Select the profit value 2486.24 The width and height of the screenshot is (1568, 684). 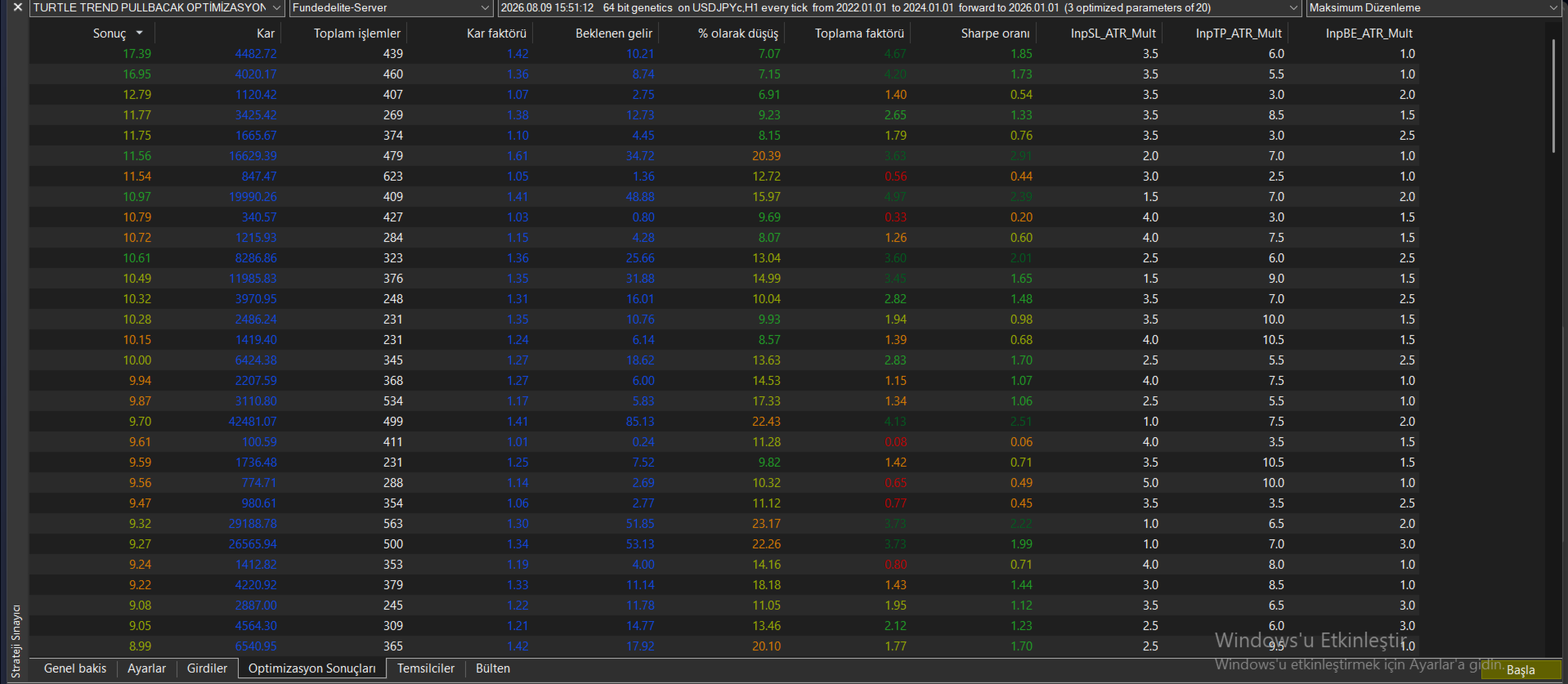(x=256, y=320)
